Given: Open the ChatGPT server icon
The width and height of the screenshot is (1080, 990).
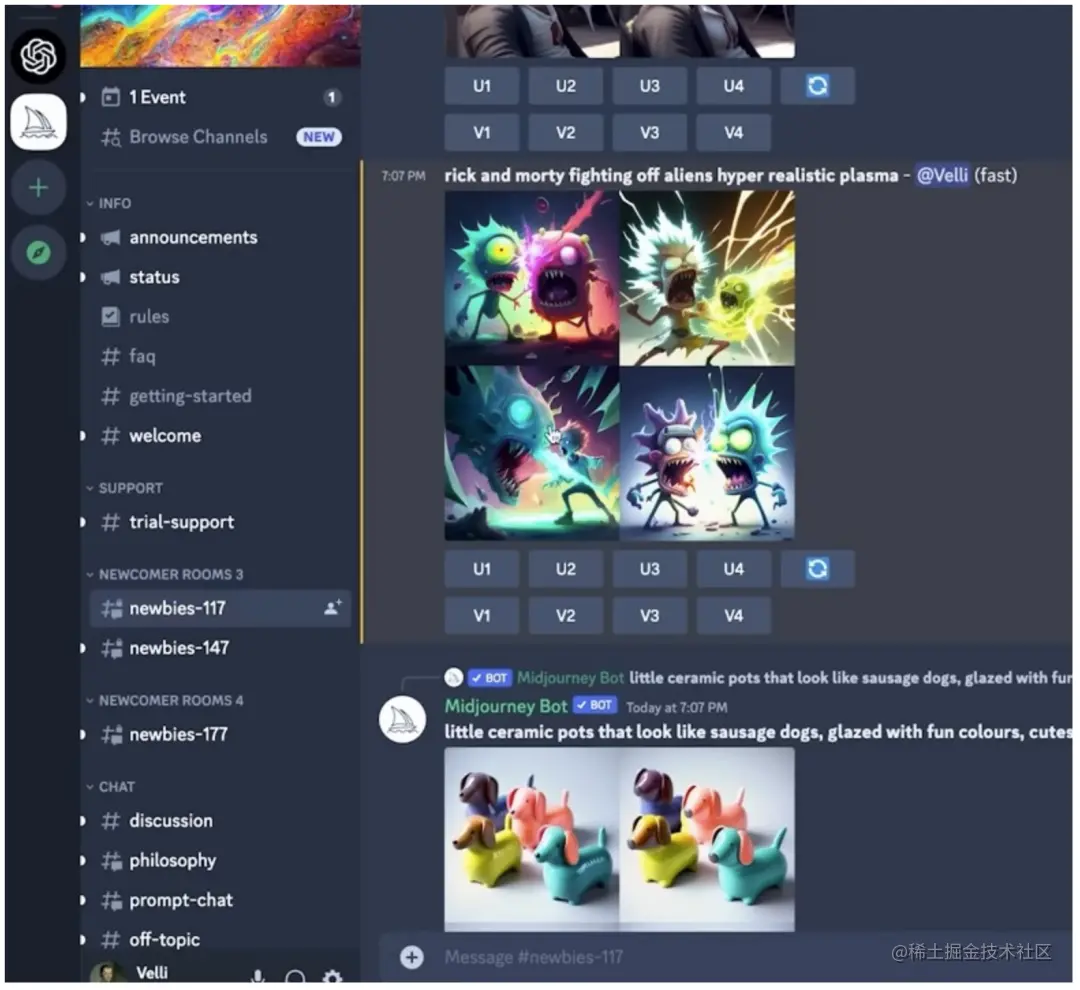Looking at the screenshot, I should click(39, 56).
